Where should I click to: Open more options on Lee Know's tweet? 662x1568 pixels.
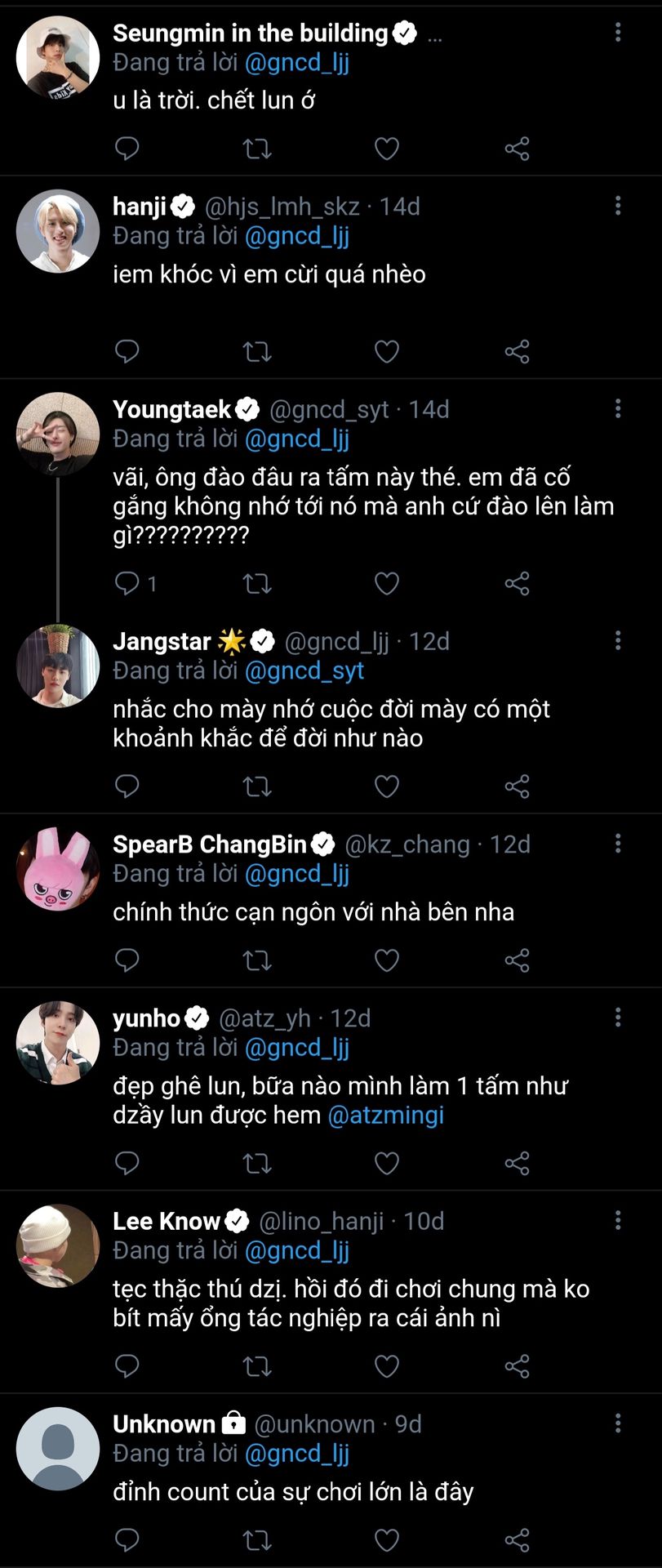click(618, 1220)
